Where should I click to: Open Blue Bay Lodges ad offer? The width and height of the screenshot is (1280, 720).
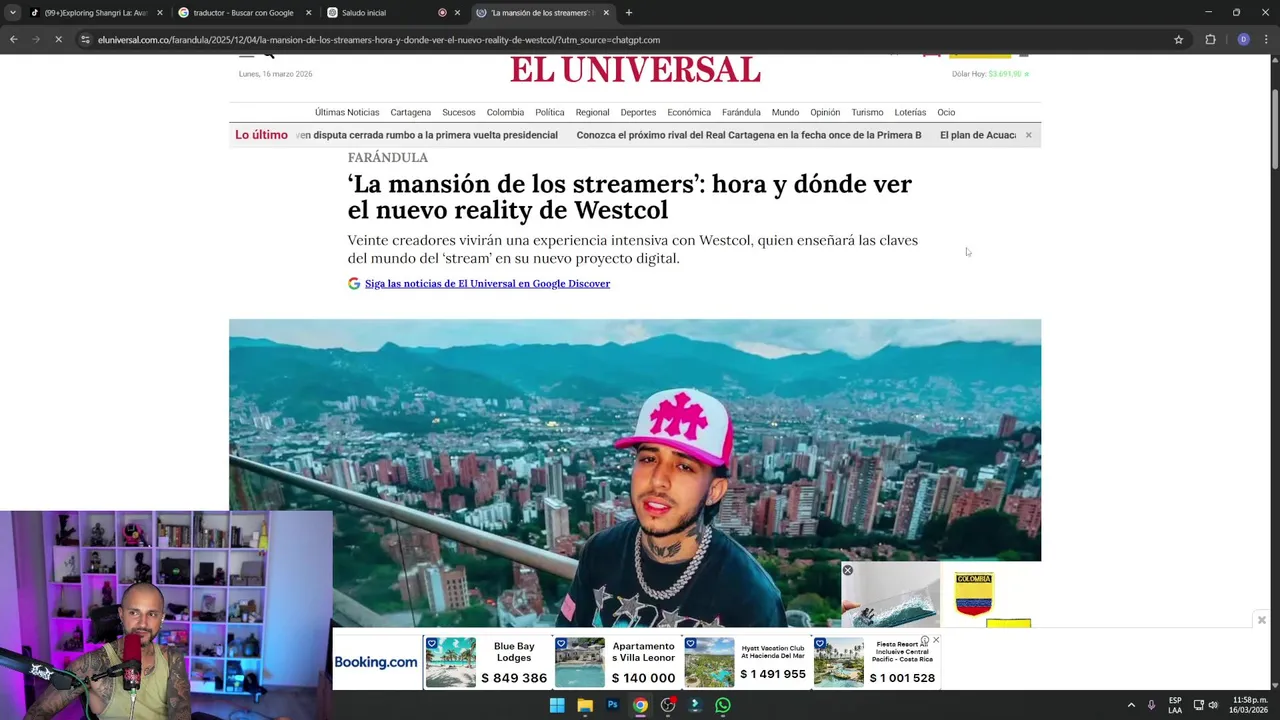pos(488,662)
